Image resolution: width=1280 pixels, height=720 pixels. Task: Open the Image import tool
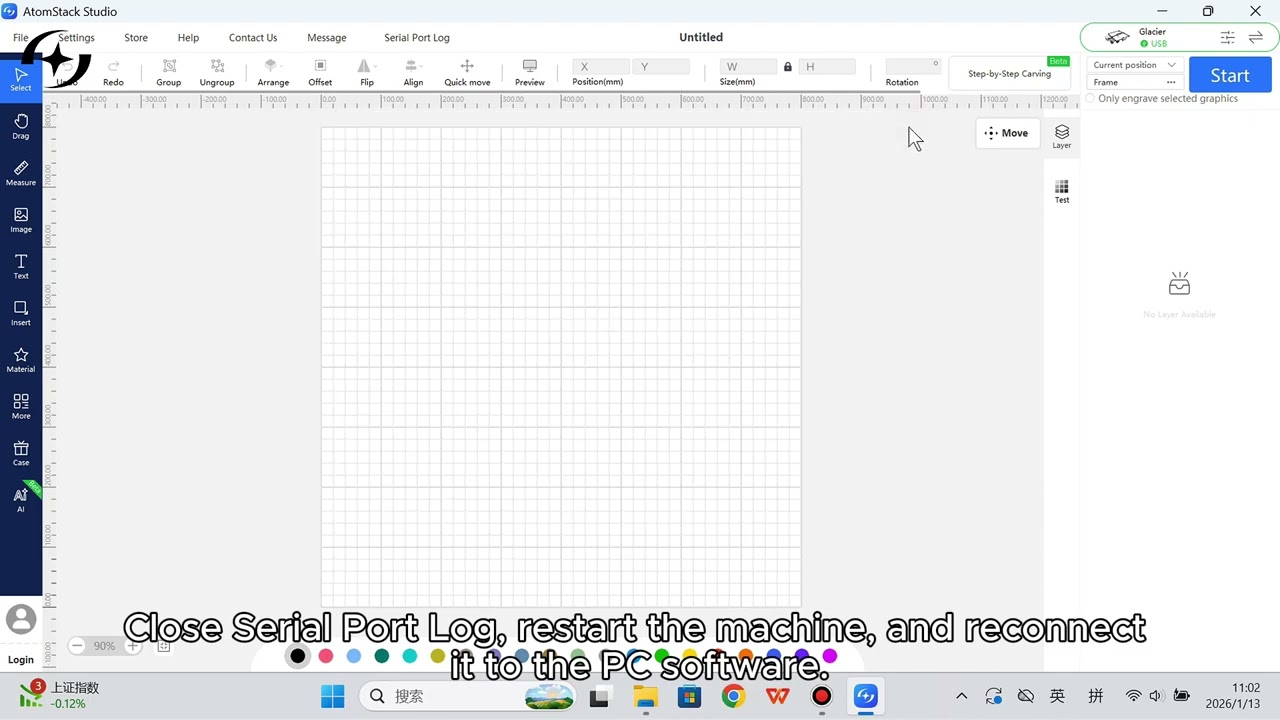click(21, 220)
